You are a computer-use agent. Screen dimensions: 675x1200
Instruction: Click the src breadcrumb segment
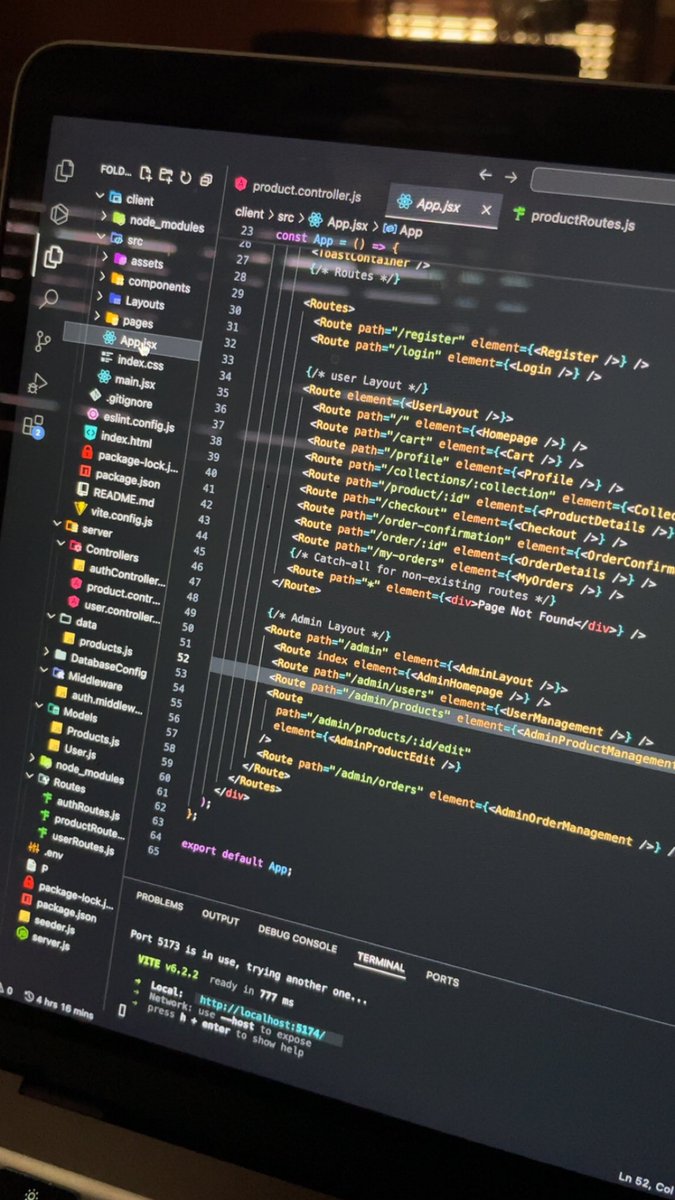pyautogui.click(x=286, y=216)
